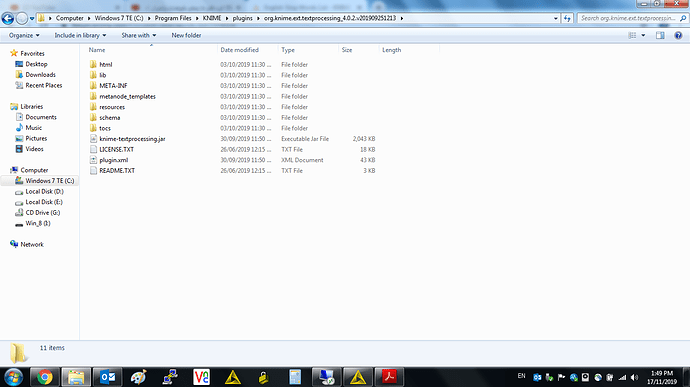Select Local Disk (D:) in sidebar
Image resolution: width=690 pixels, height=387 pixels.
click(x=44, y=192)
